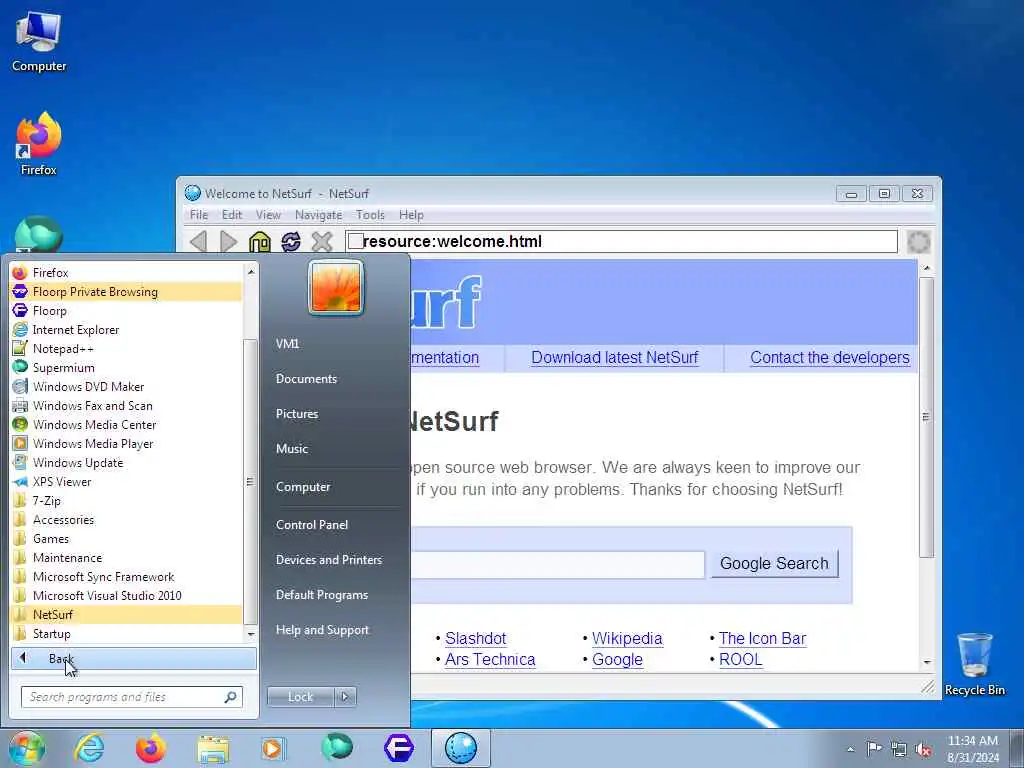The image size is (1024, 768).
Task: Select the Computer desktop icon
Action: pyautogui.click(x=39, y=42)
